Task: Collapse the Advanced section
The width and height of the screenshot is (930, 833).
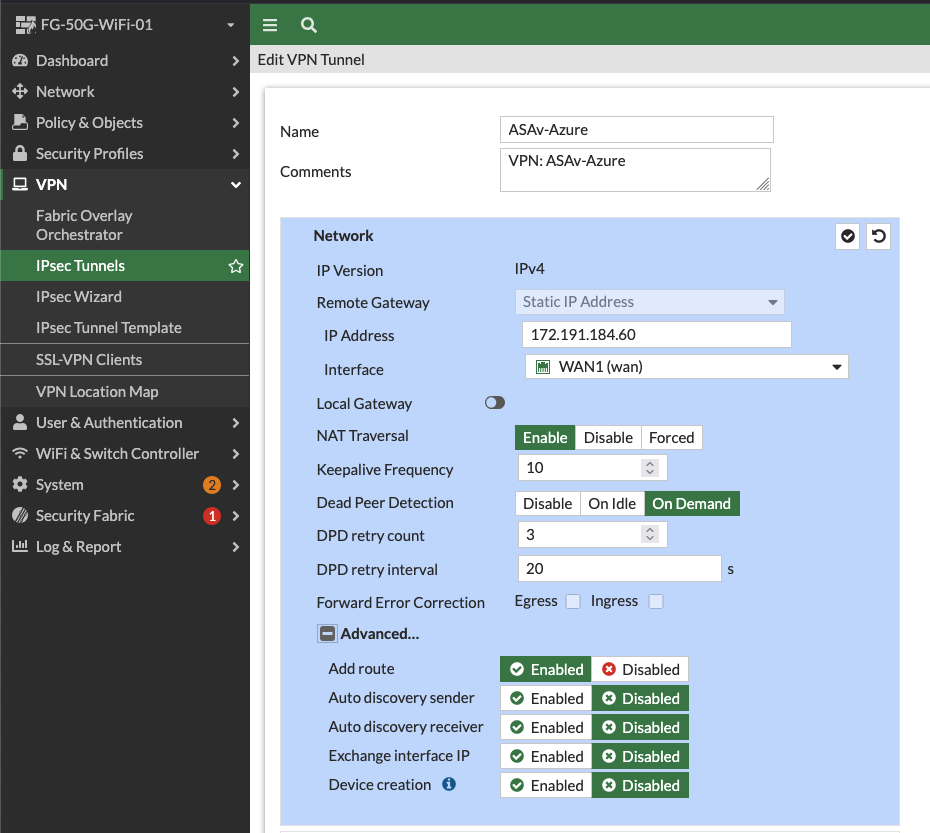Action: (327, 634)
